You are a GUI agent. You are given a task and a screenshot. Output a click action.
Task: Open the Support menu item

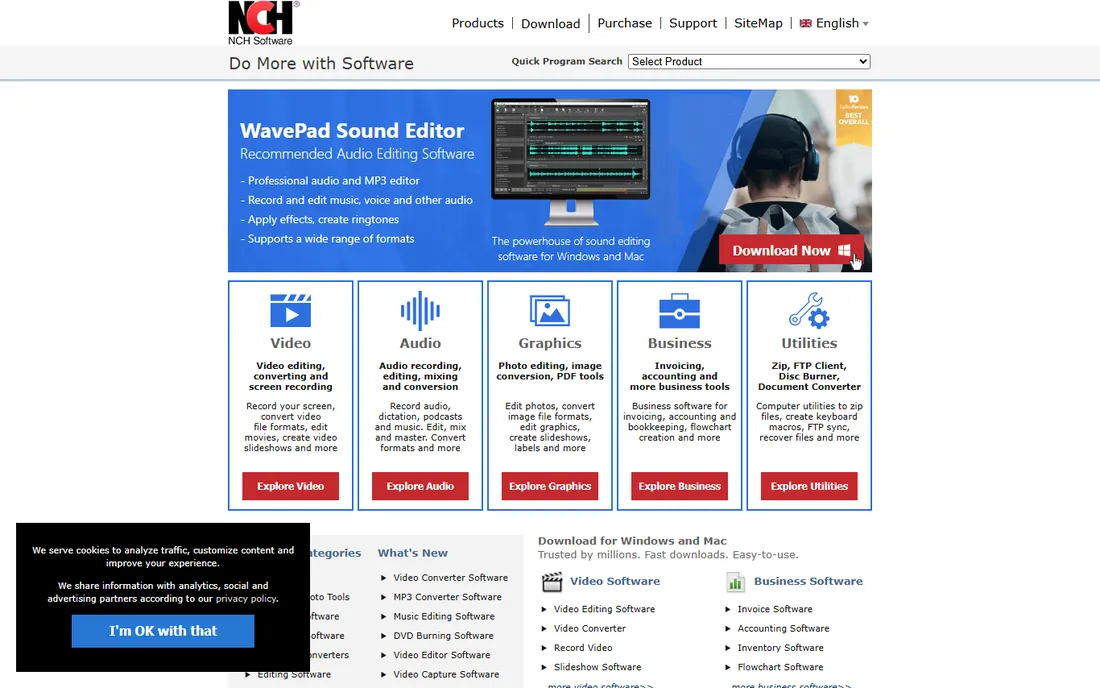[693, 23]
